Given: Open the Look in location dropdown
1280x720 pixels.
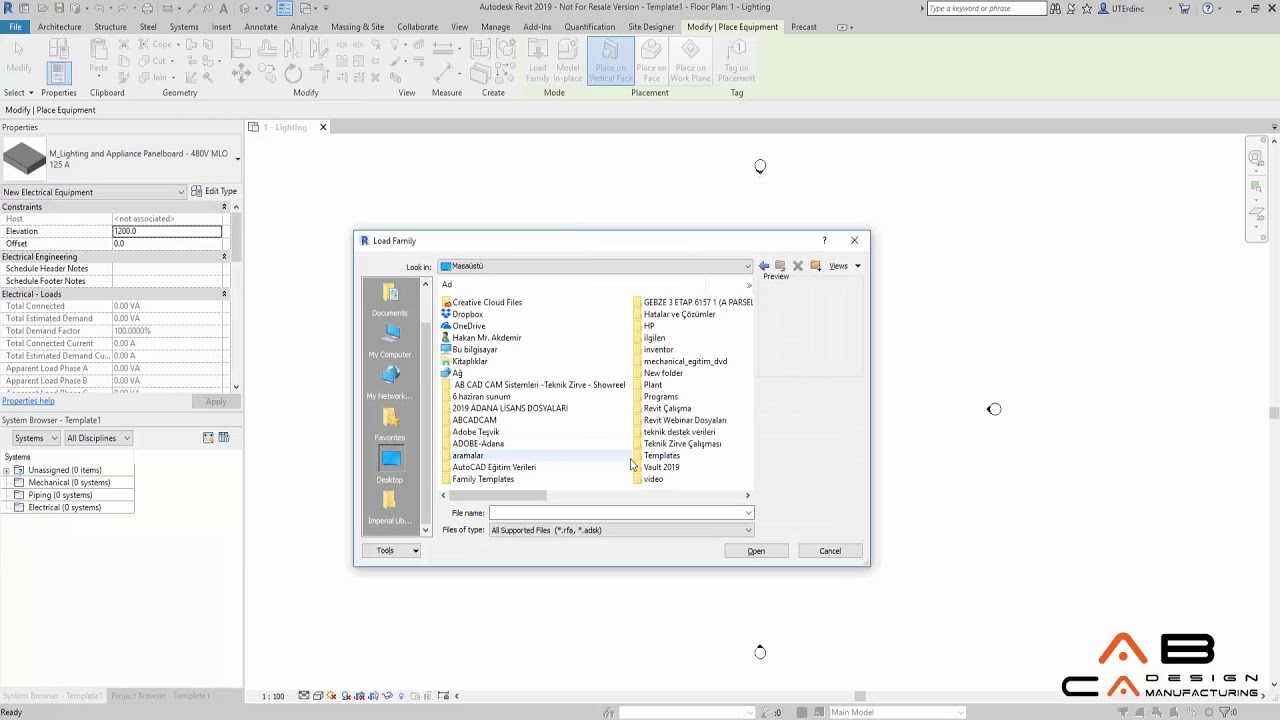Looking at the screenshot, I should [747, 267].
